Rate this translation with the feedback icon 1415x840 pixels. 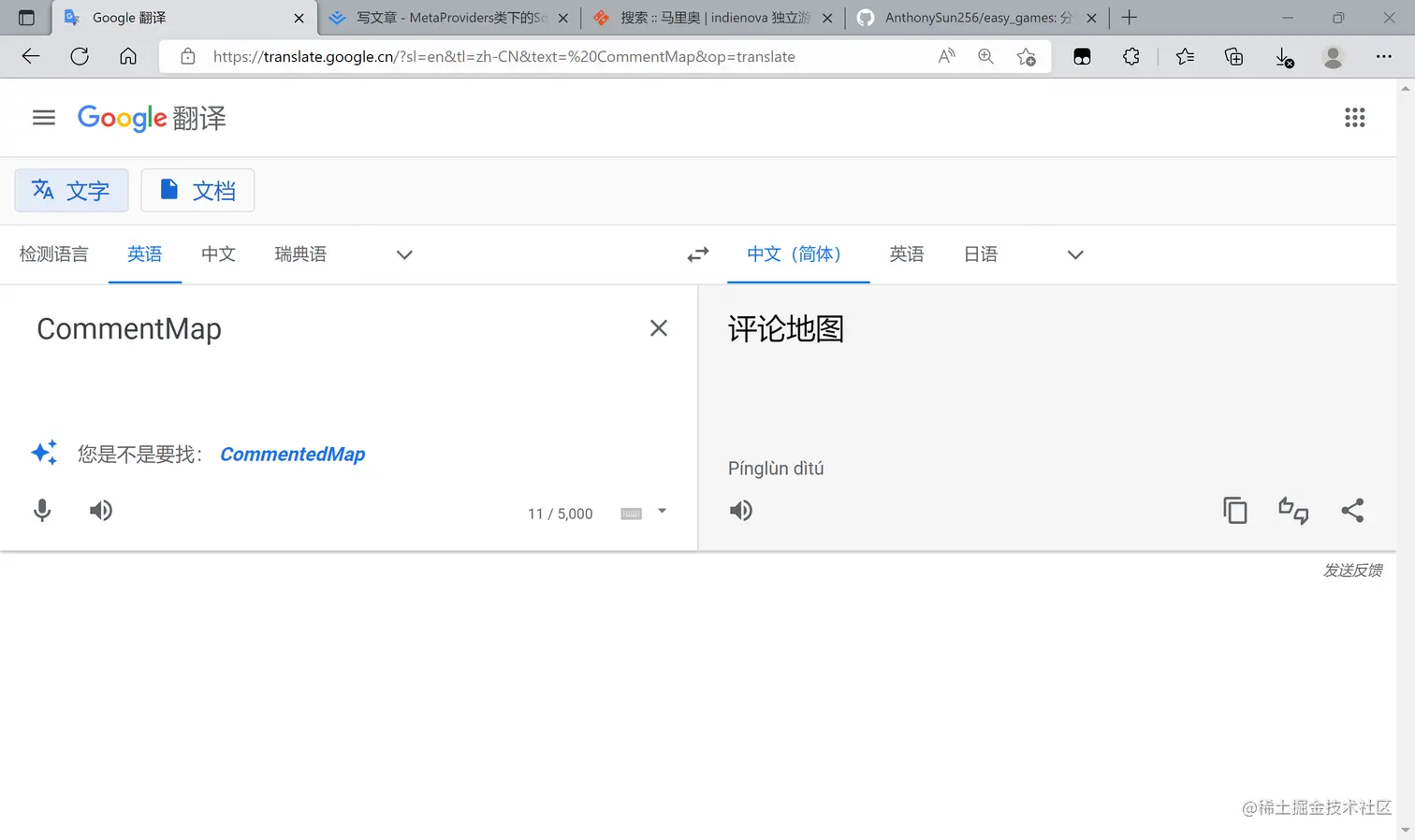pos(1293,511)
